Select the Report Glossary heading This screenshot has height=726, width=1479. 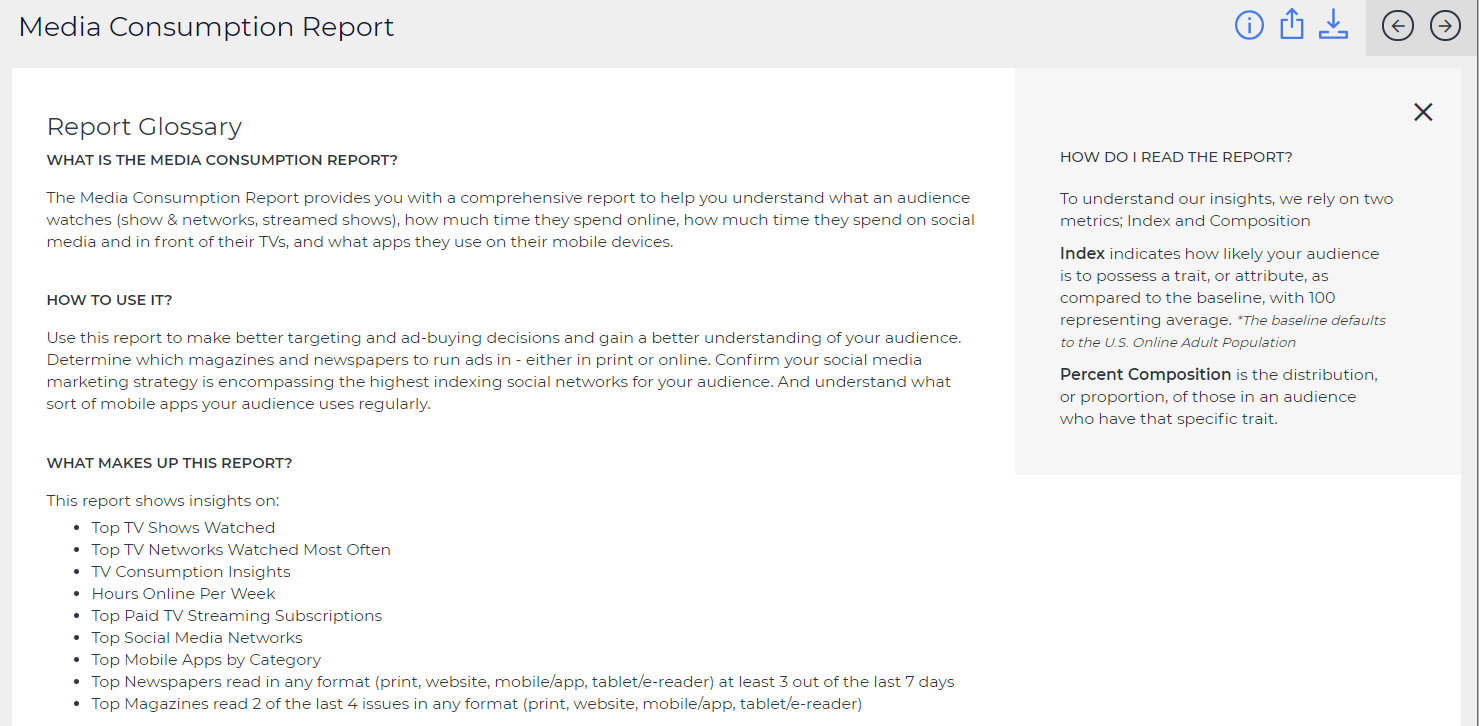click(144, 127)
